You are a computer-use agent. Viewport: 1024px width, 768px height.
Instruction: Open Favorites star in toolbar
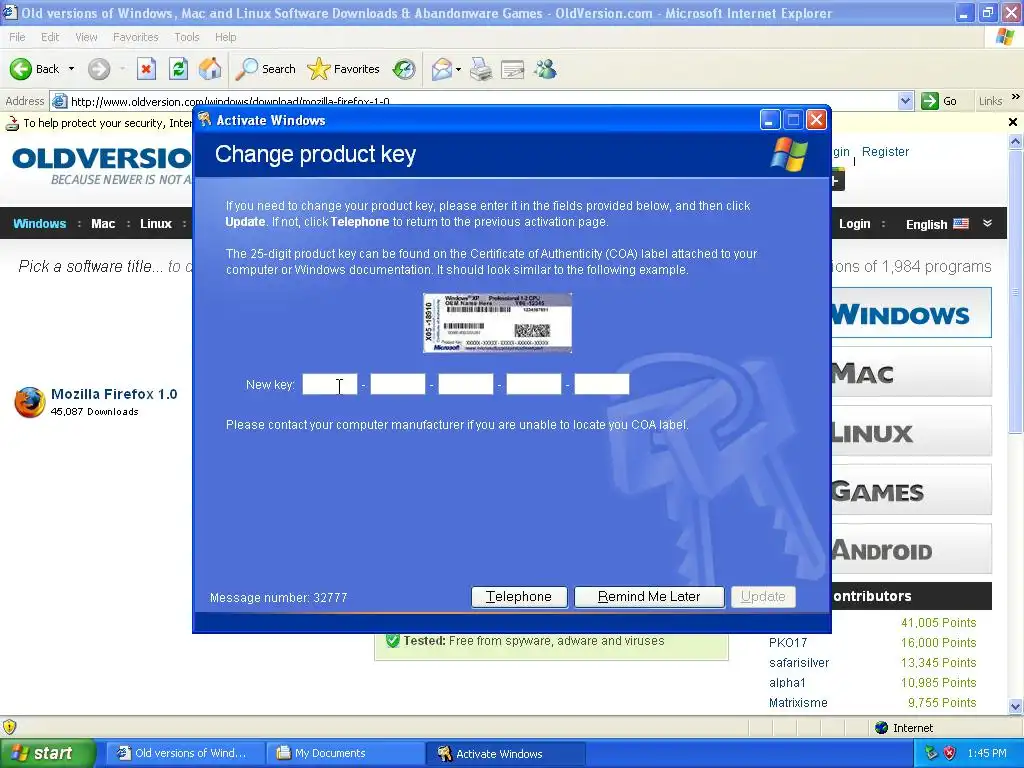click(x=344, y=69)
